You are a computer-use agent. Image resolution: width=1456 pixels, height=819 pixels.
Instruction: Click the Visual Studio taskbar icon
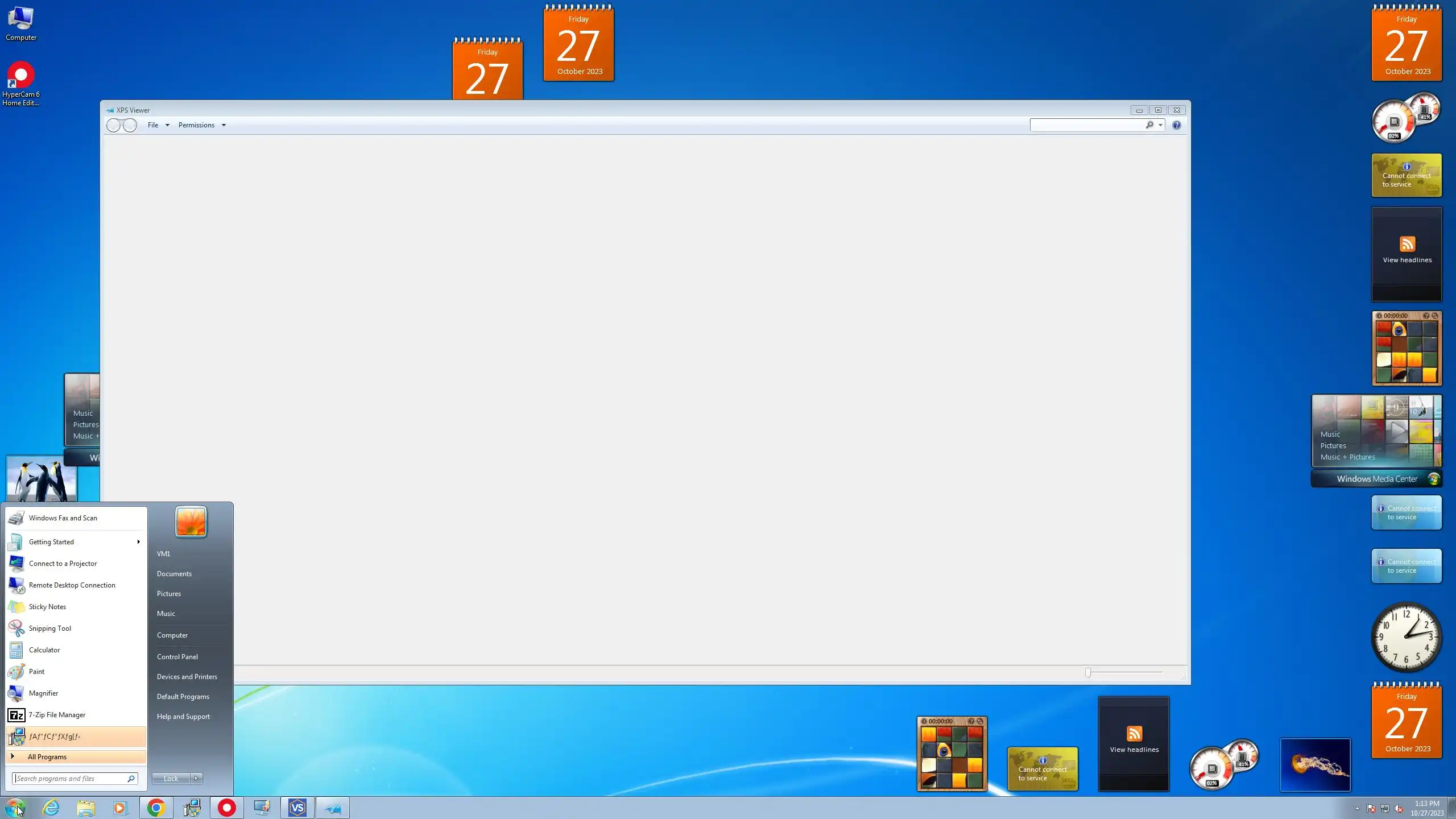[297, 808]
